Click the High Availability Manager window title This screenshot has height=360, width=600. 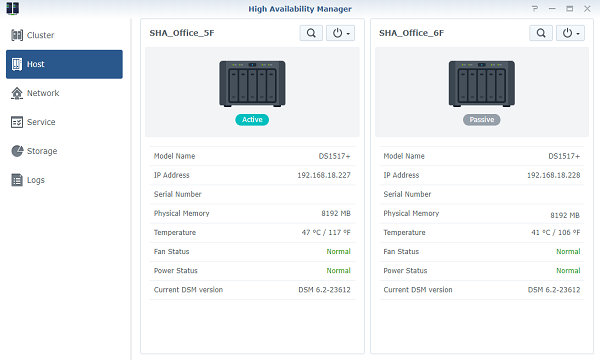(300, 9)
